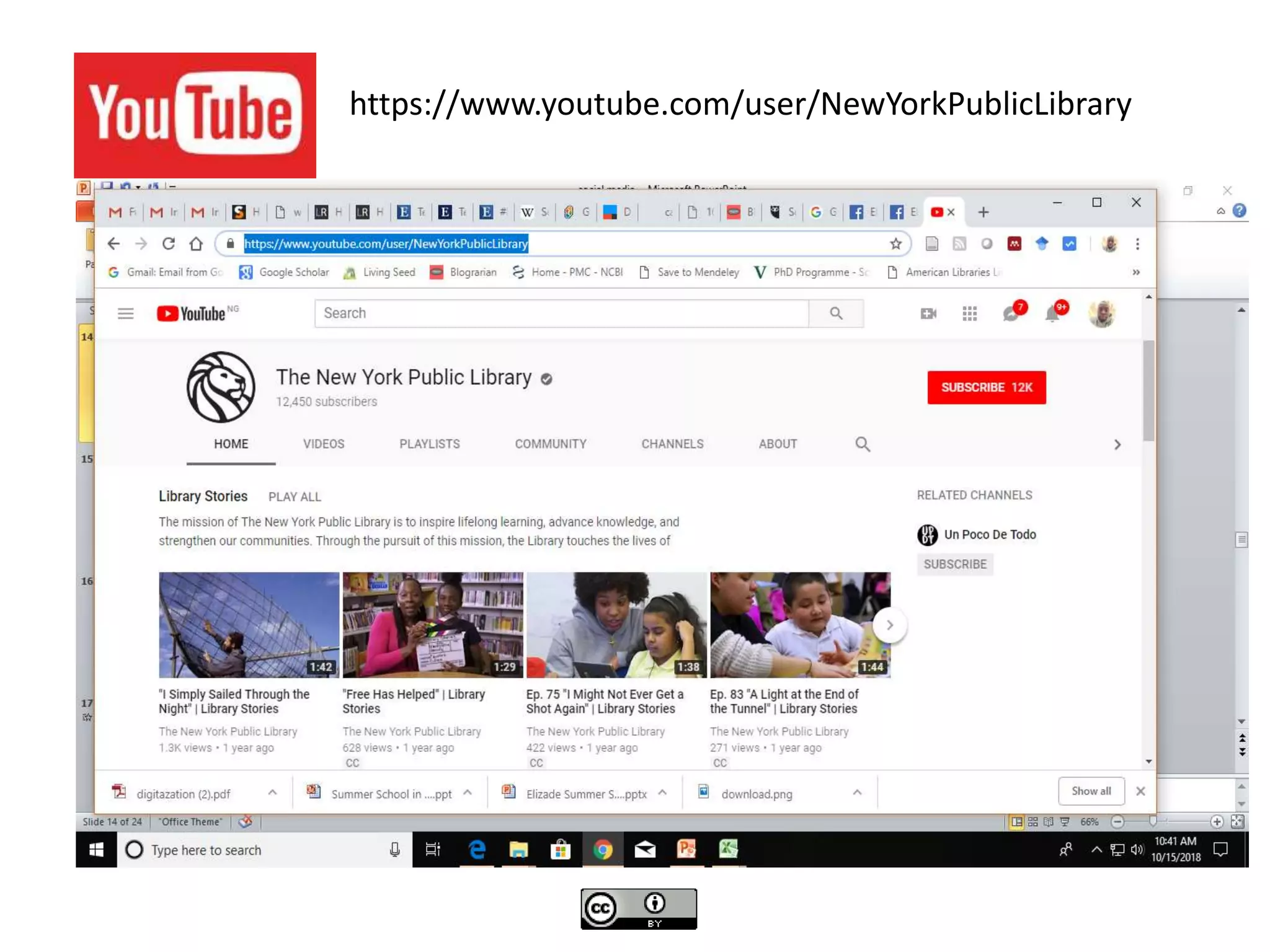Switch to the VIDEOS tab
The width and height of the screenshot is (1270, 952).
pyautogui.click(x=324, y=444)
